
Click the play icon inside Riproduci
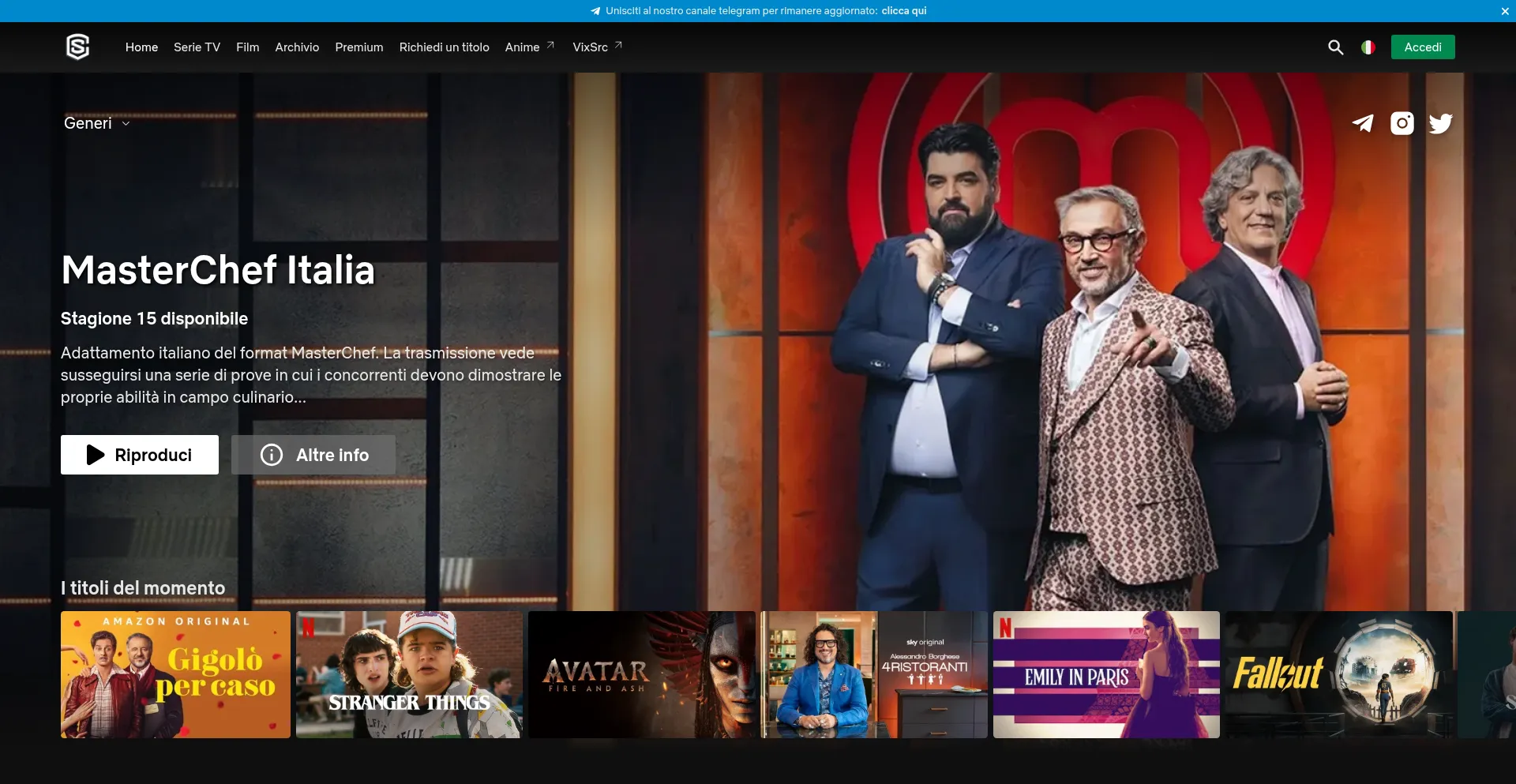(x=94, y=455)
